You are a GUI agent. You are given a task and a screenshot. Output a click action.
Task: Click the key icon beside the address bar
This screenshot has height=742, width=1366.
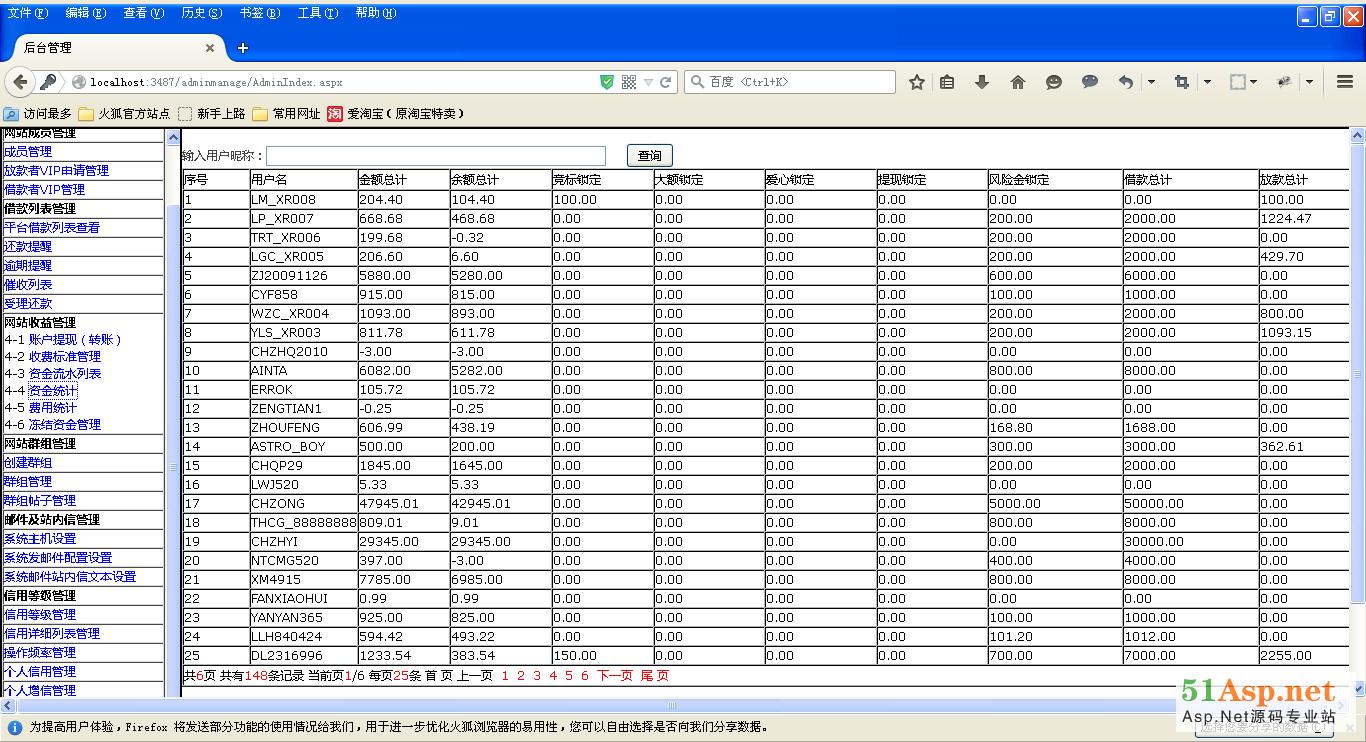coord(47,82)
